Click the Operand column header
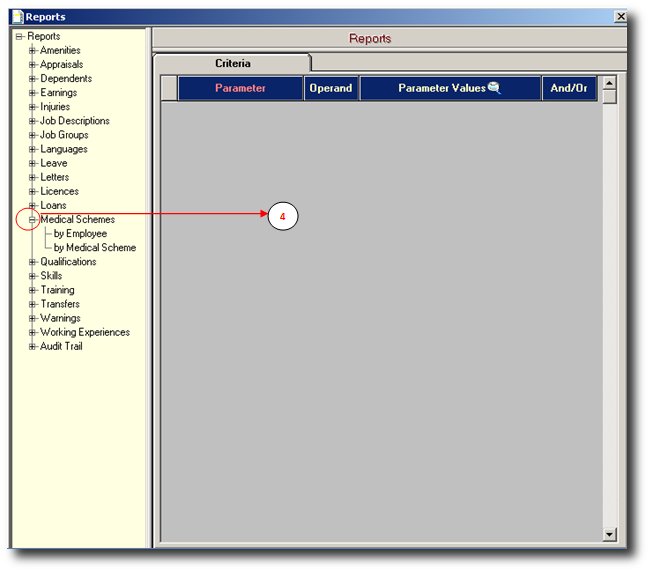 coord(330,89)
